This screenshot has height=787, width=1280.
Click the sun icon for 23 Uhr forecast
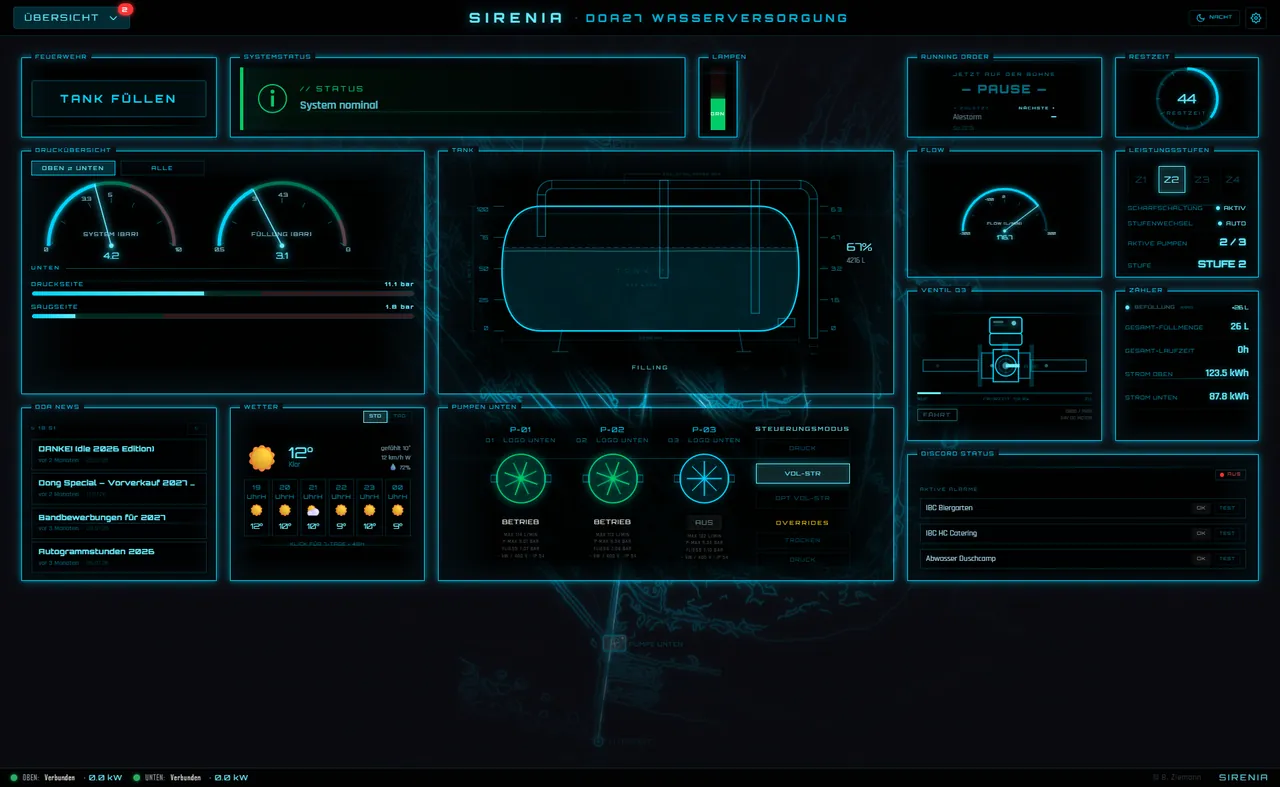pyautogui.click(x=369, y=510)
